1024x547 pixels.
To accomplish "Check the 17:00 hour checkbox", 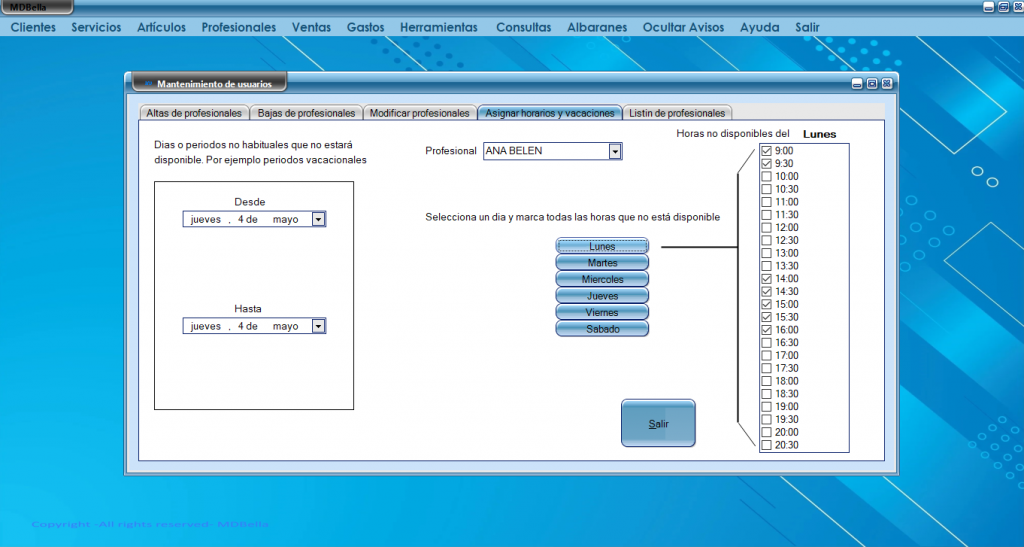I will point(767,355).
